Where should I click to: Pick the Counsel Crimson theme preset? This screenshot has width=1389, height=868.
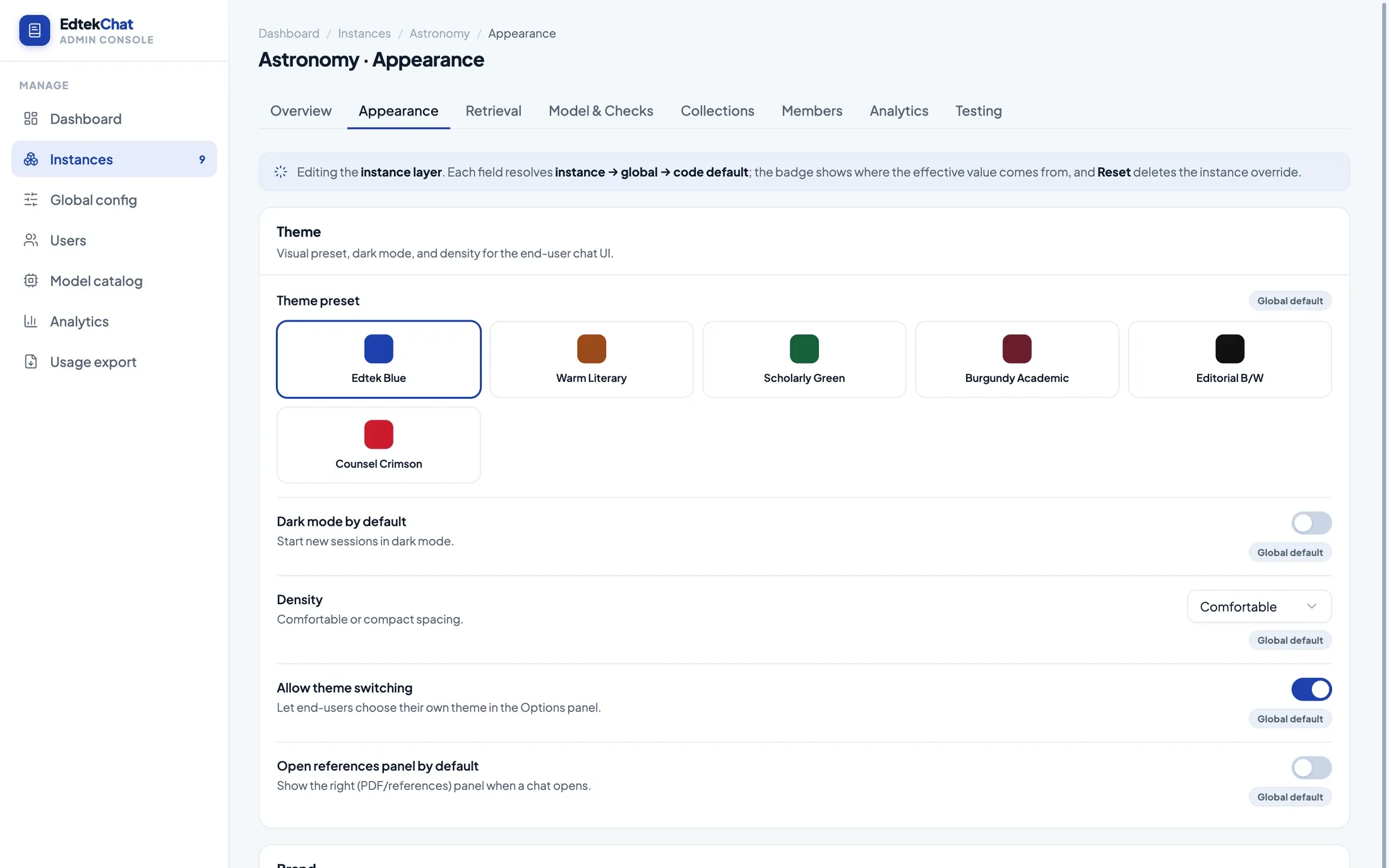click(379, 445)
